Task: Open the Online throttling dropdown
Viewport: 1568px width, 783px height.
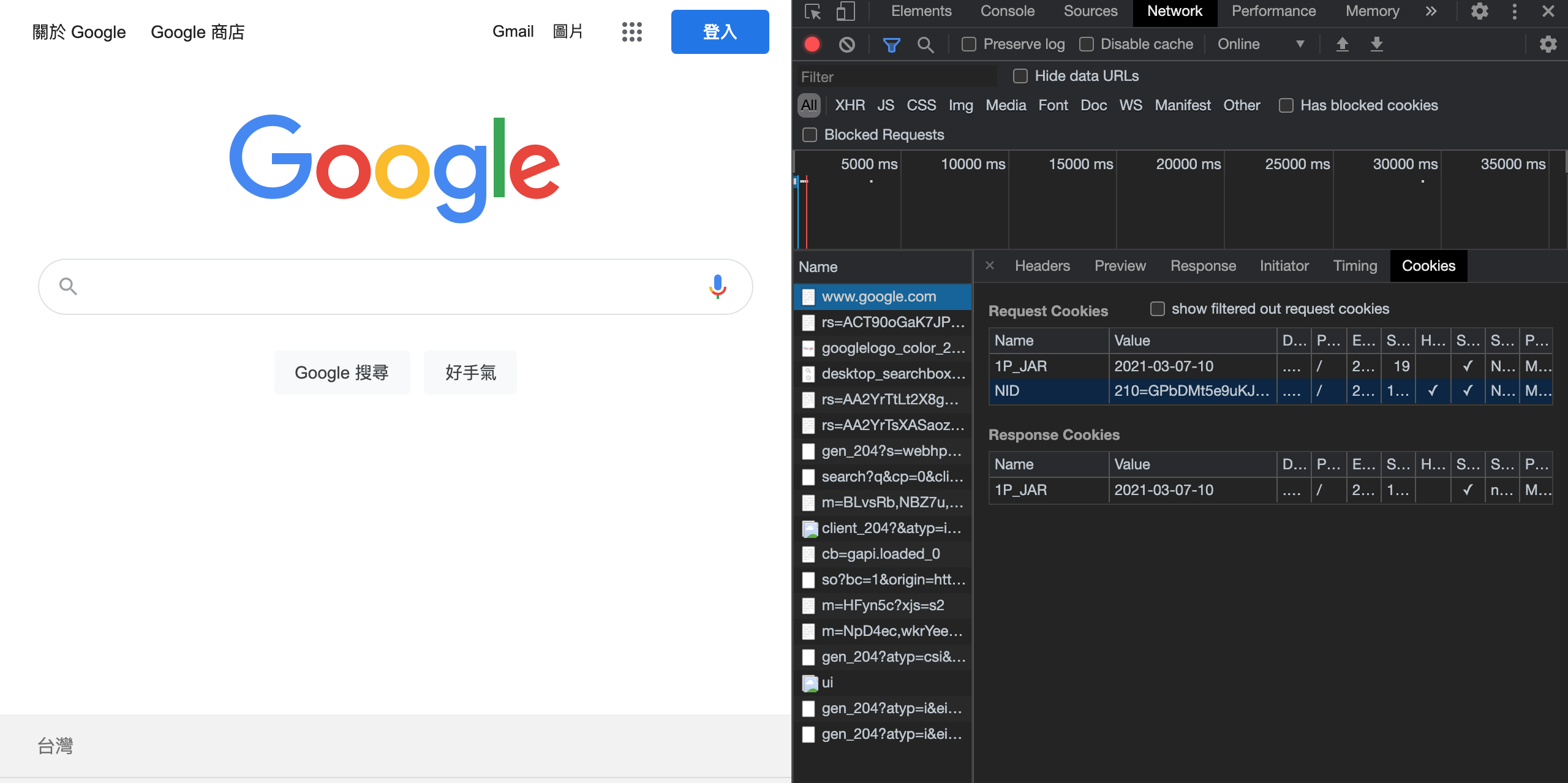Action: 1261,44
